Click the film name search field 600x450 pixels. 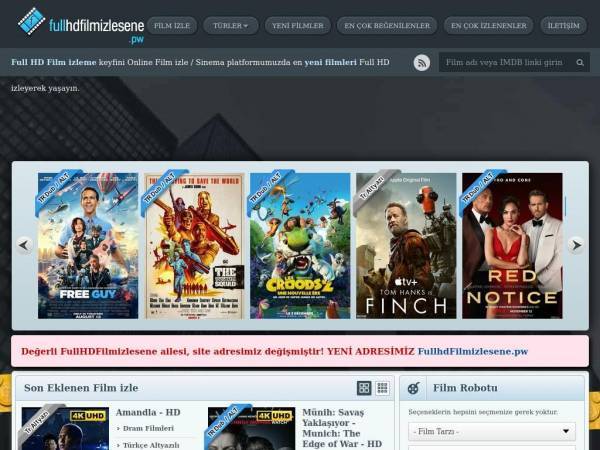(505, 62)
